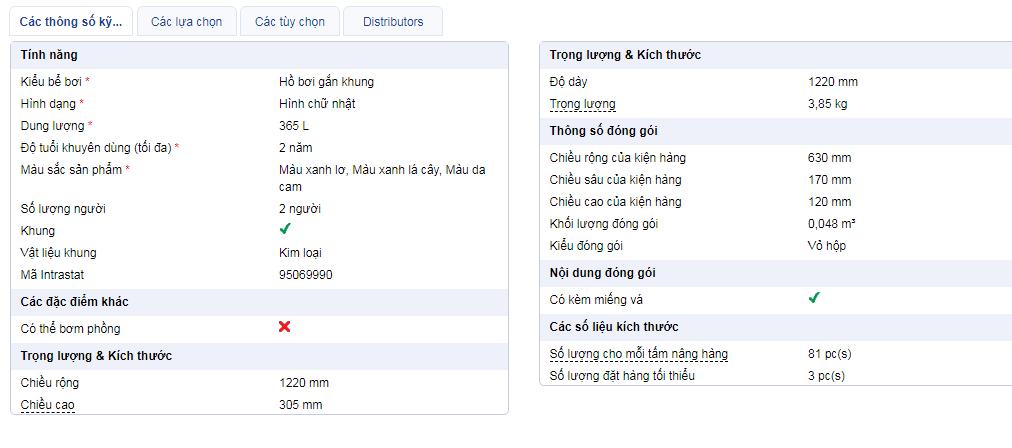Switch to the Các lựa chọn tab
The height and width of the screenshot is (448, 1012).
[187, 21]
